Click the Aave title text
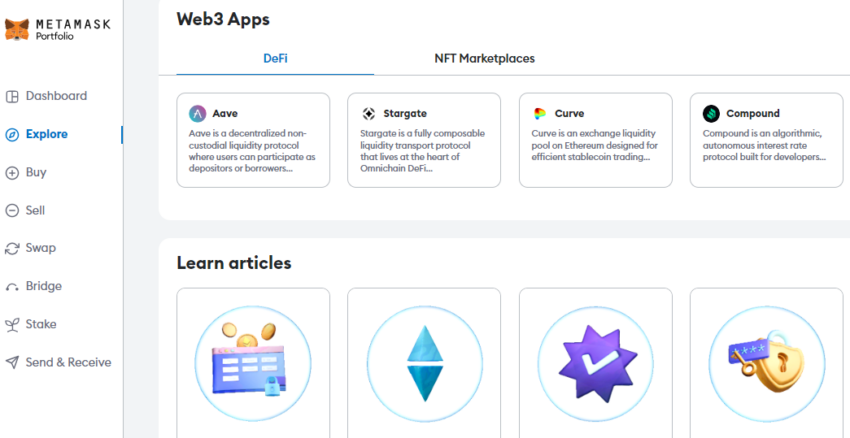 (x=225, y=114)
